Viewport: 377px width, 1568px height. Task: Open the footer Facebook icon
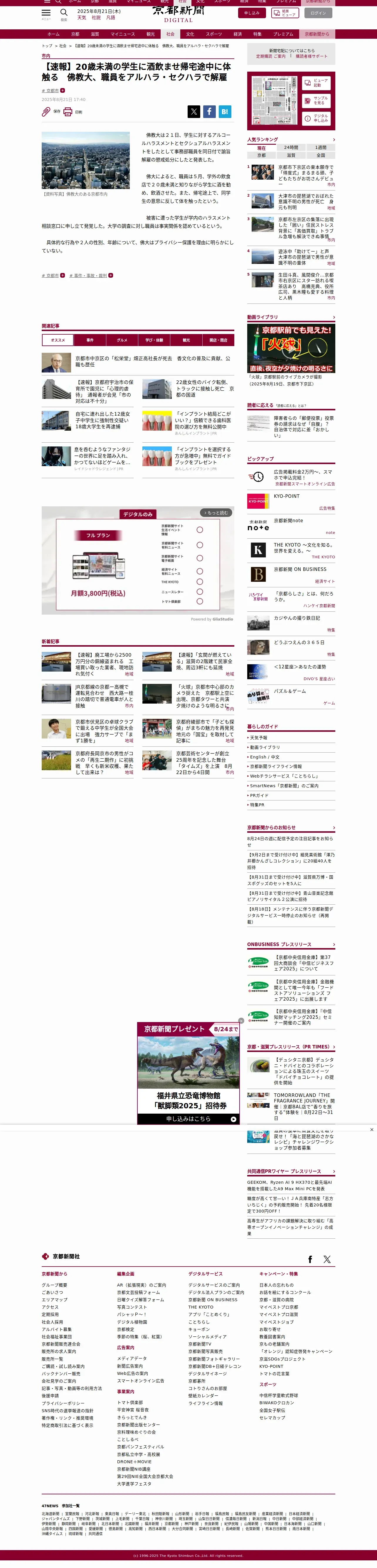coord(310,1260)
